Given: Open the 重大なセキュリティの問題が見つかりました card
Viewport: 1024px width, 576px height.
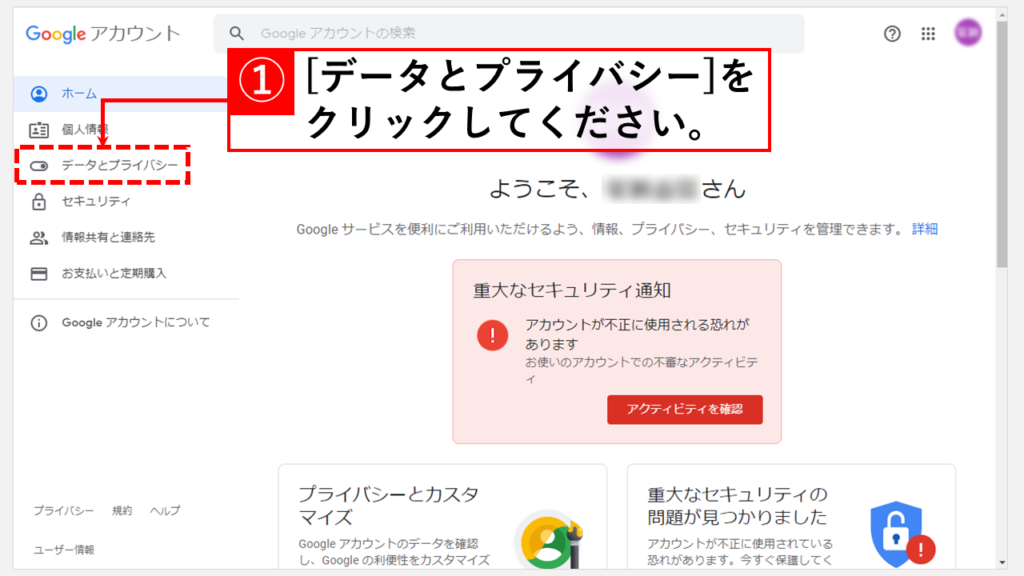Looking at the screenshot, I should 791,517.
